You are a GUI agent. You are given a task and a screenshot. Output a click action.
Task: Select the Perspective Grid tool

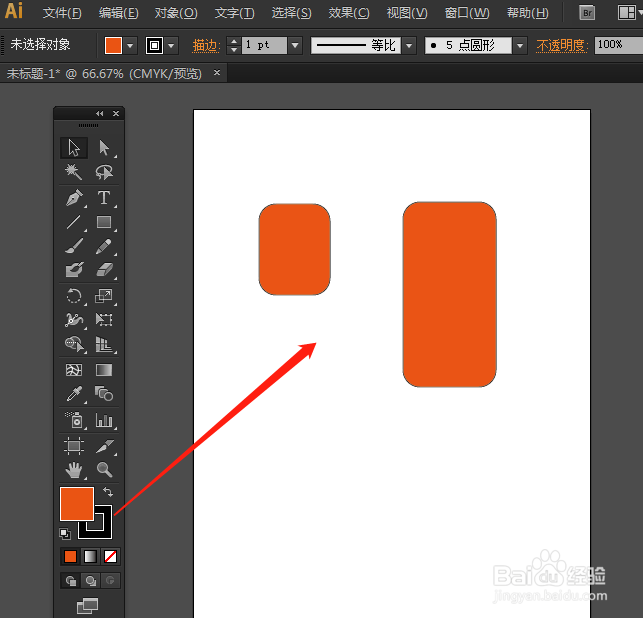coord(104,344)
